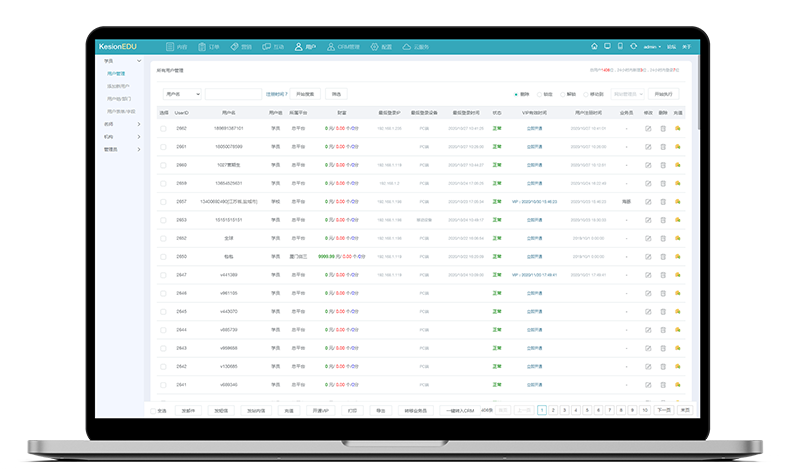The width and height of the screenshot is (789, 473).
Task: Click edit icon for user 2662
Action: coord(648,128)
